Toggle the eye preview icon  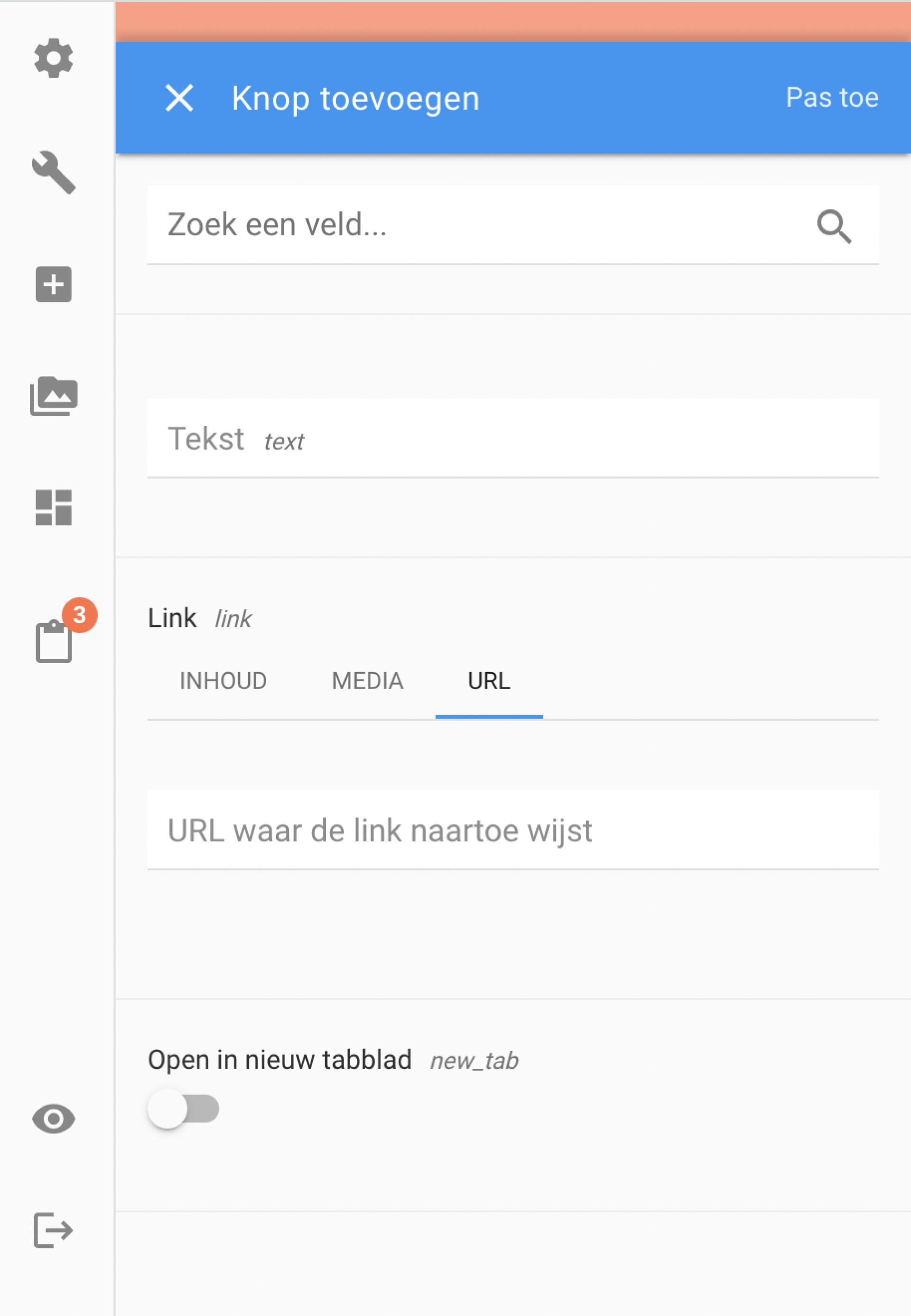tap(53, 1119)
